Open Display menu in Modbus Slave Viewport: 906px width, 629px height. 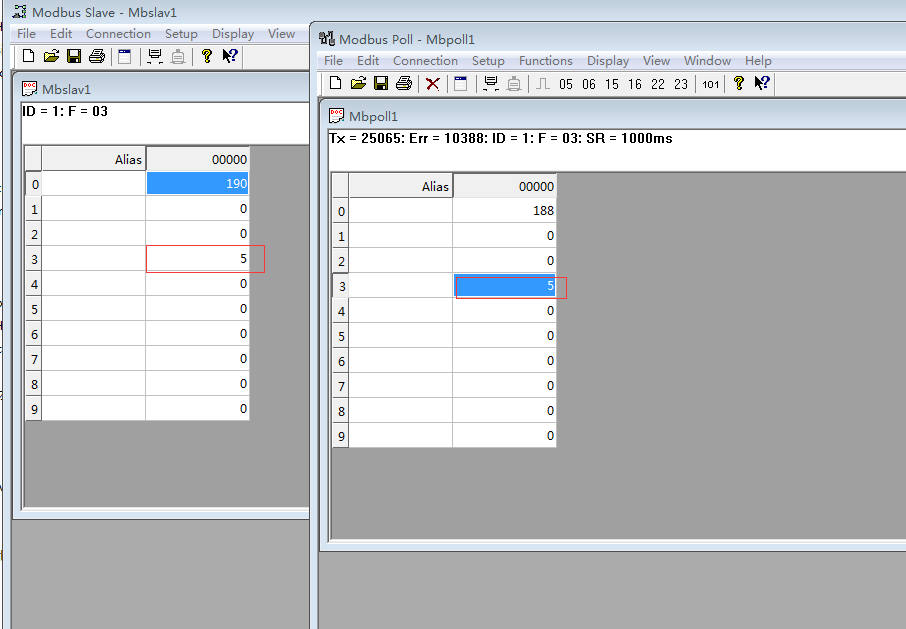tap(233, 34)
